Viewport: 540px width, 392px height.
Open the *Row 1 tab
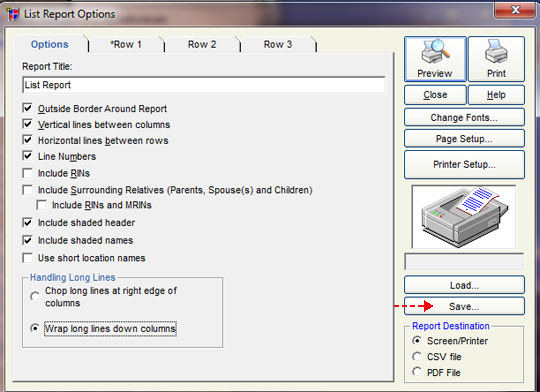[x=126, y=44]
